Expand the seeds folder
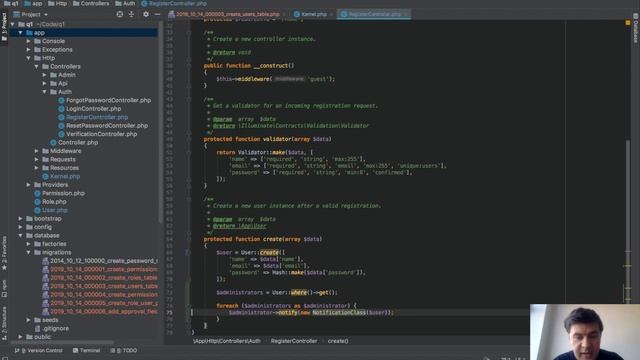The image size is (640, 360). point(29,320)
